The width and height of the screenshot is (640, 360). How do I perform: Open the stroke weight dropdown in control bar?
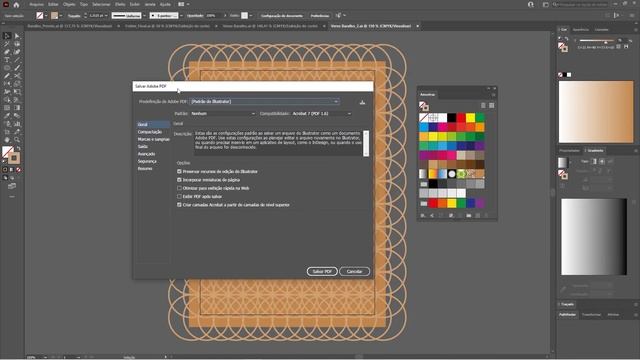(x=106, y=16)
